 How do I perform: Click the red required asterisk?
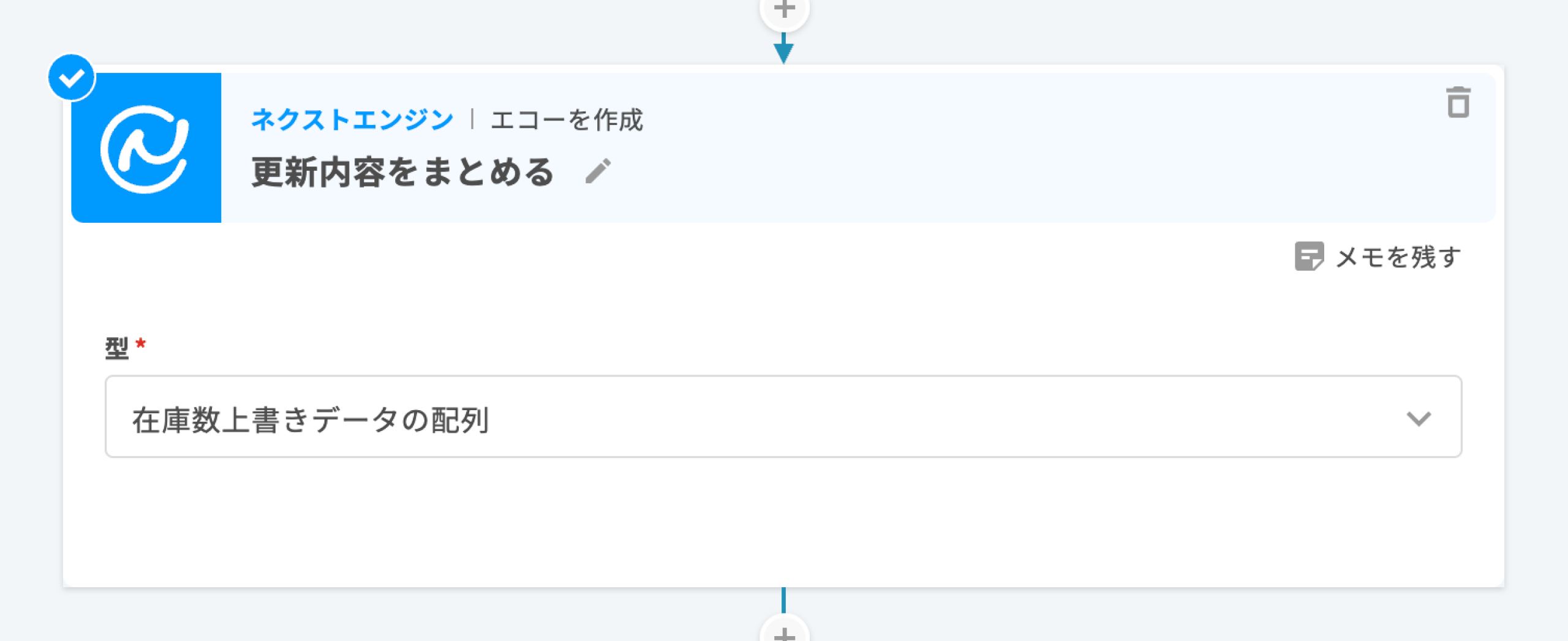tap(141, 343)
